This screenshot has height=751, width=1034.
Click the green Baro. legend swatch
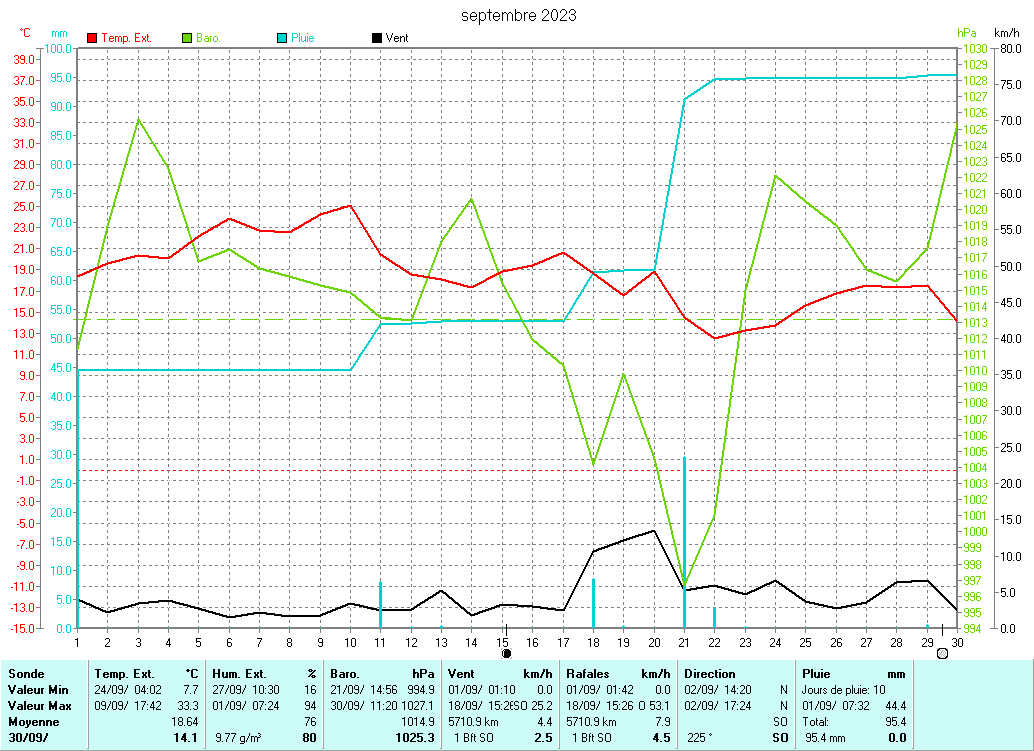[187, 38]
